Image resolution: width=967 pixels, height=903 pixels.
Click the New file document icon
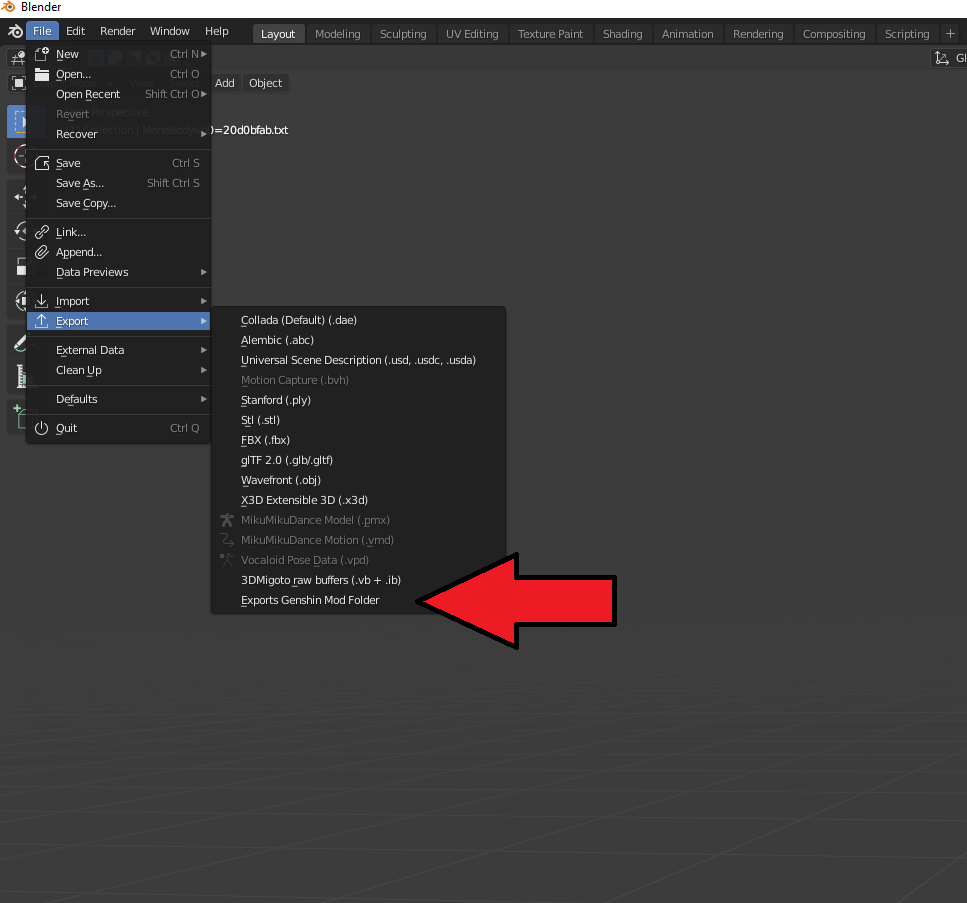pyautogui.click(x=41, y=54)
